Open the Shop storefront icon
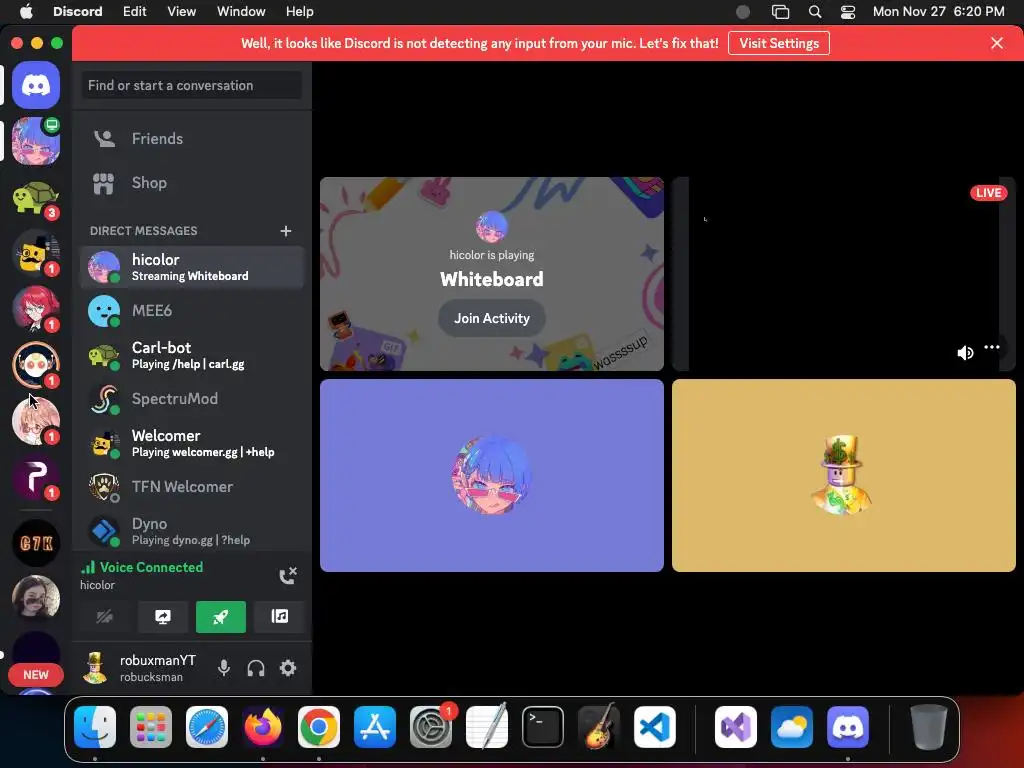Image resolution: width=1024 pixels, height=768 pixels. pos(104,184)
